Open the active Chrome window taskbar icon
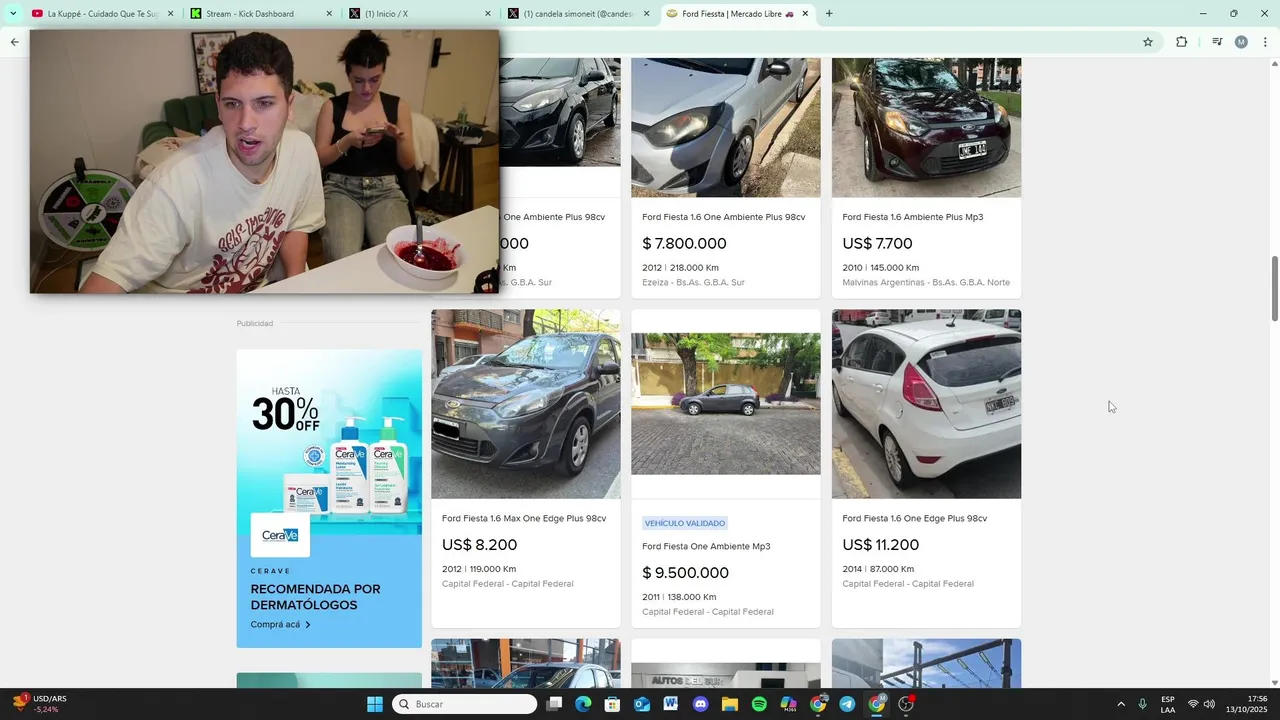 [877, 704]
